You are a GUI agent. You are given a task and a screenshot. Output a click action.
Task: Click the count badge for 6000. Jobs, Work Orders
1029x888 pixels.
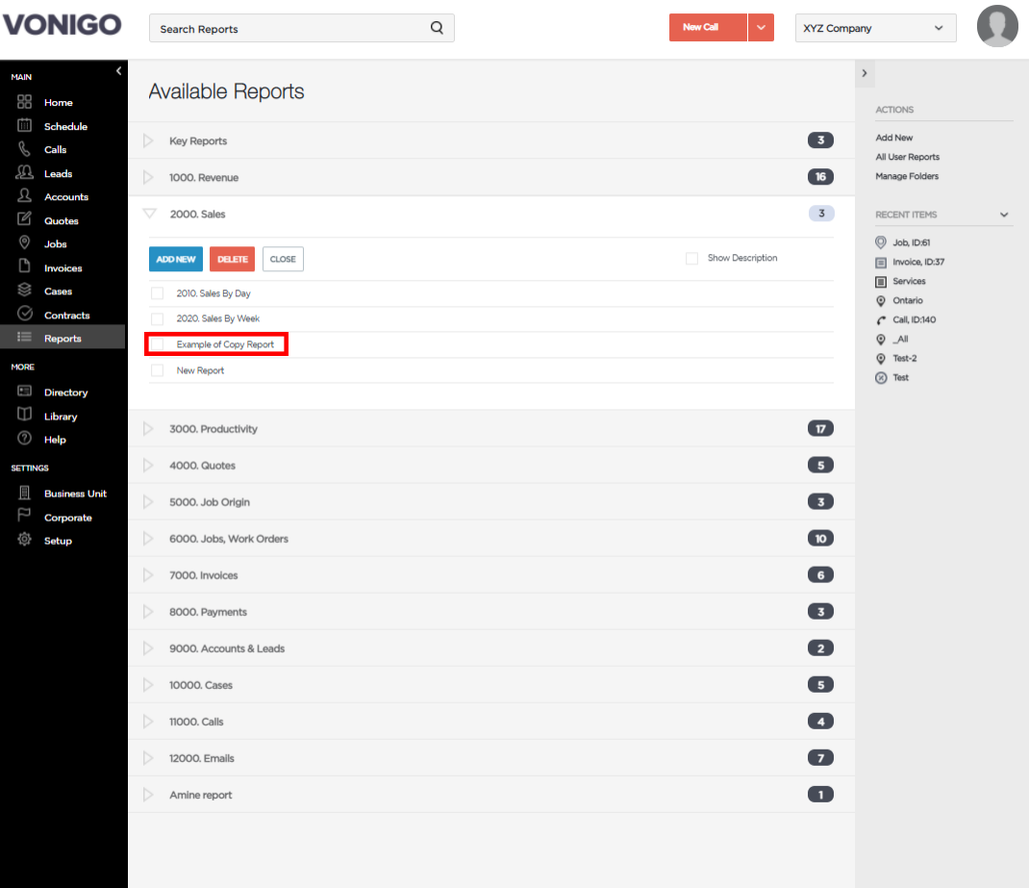(820, 538)
